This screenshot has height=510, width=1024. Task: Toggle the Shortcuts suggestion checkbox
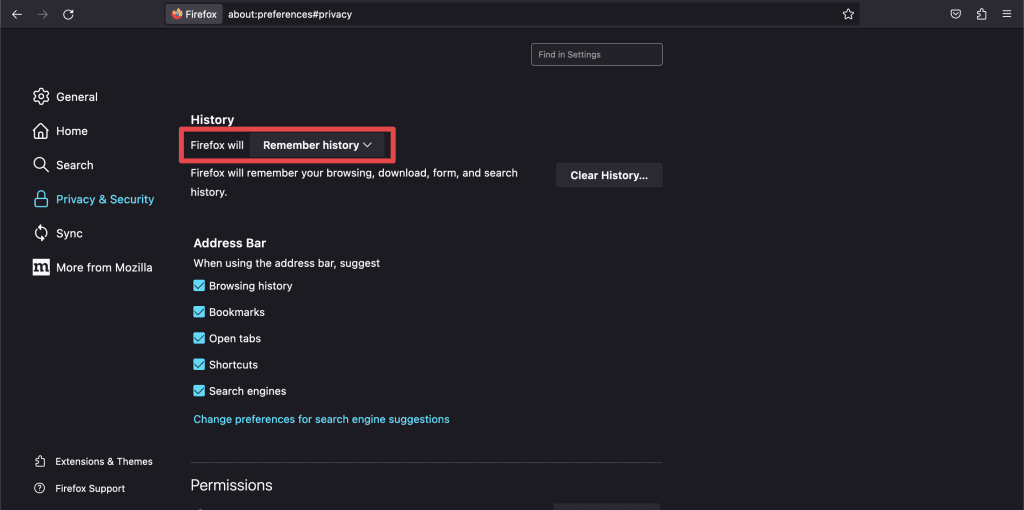[x=199, y=365]
